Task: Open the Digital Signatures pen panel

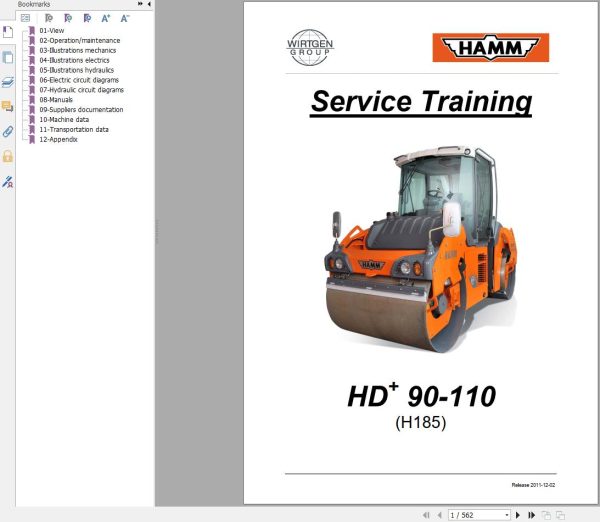Action: 8,182
